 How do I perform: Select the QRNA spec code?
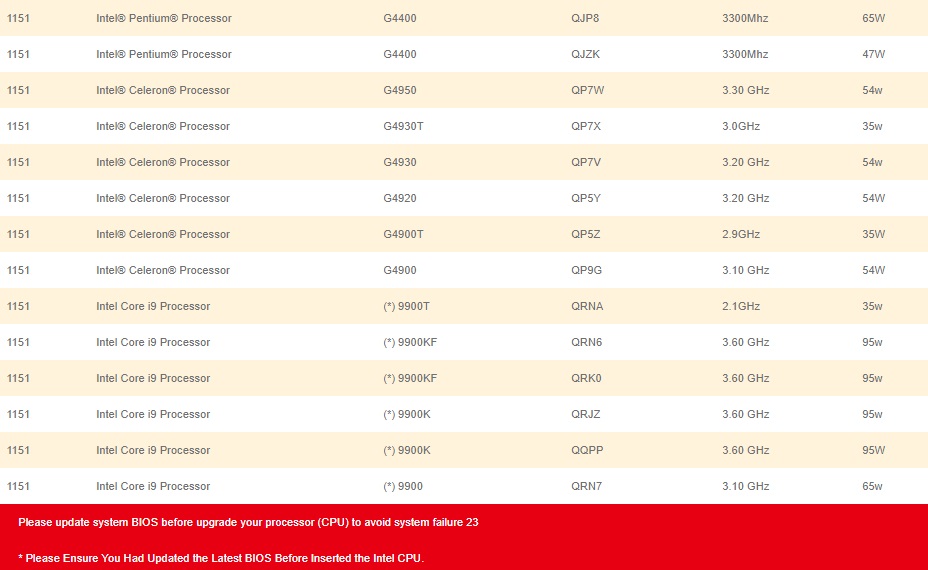point(587,307)
